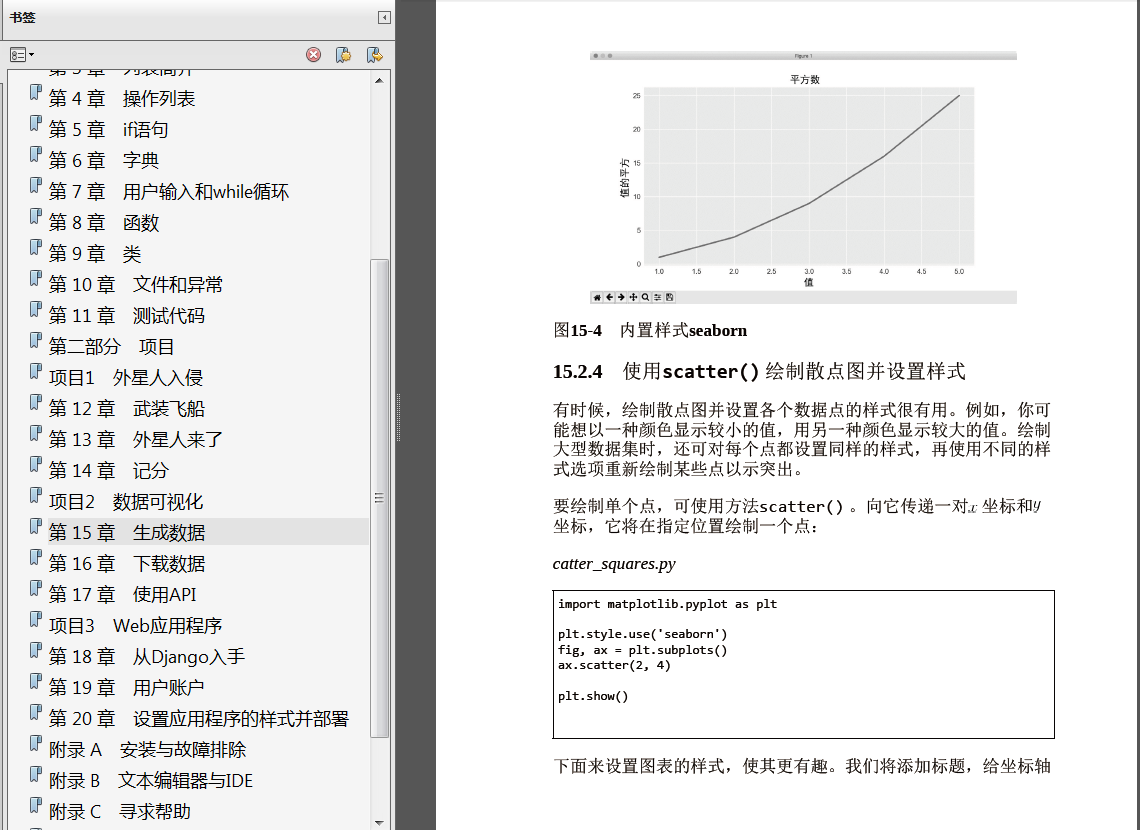Screen dimensions: 1140x830
Task: Click the bookmark icon beside 第 4 章
Action: (x=35, y=92)
